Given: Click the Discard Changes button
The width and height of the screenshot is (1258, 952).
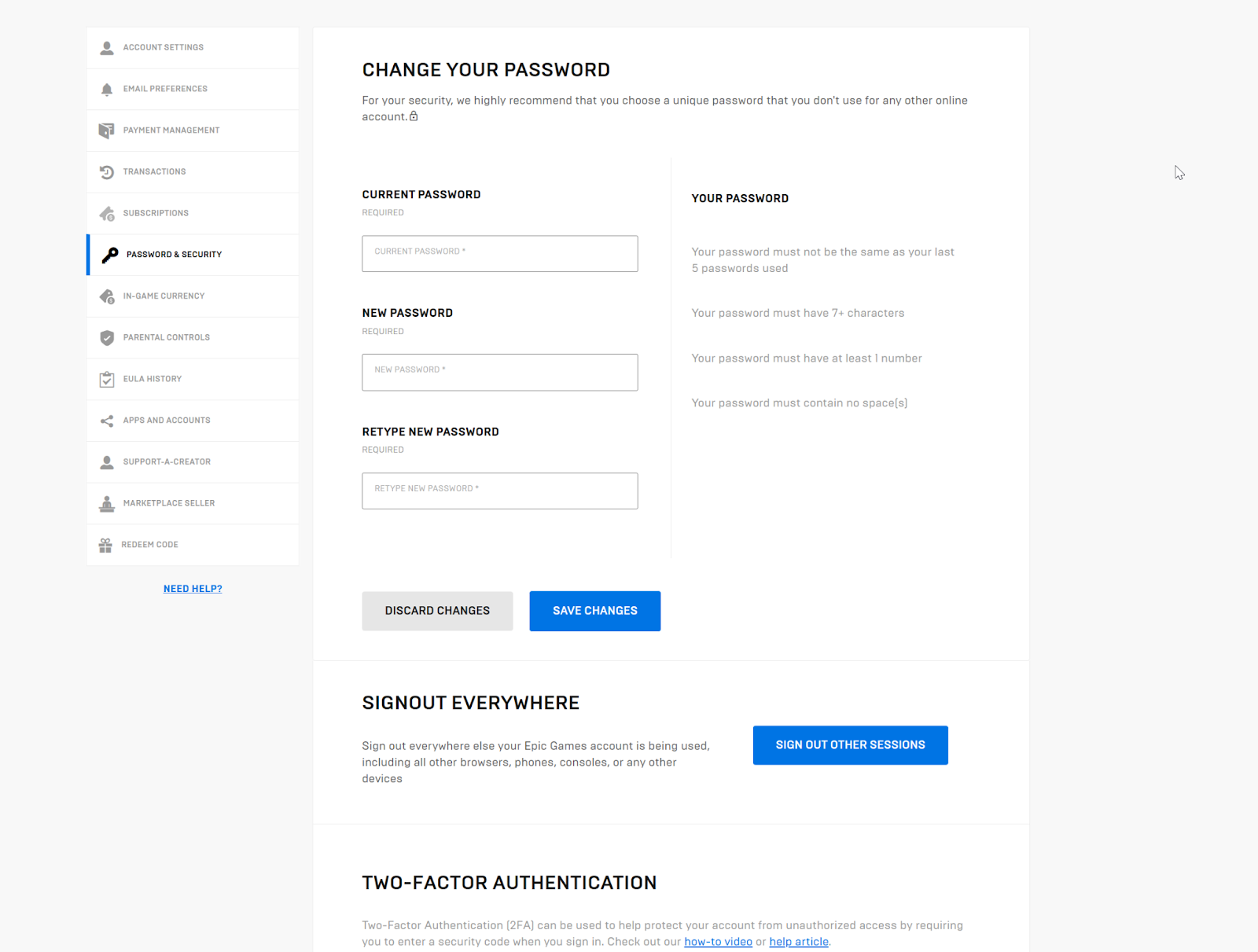Looking at the screenshot, I should pos(437,611).
